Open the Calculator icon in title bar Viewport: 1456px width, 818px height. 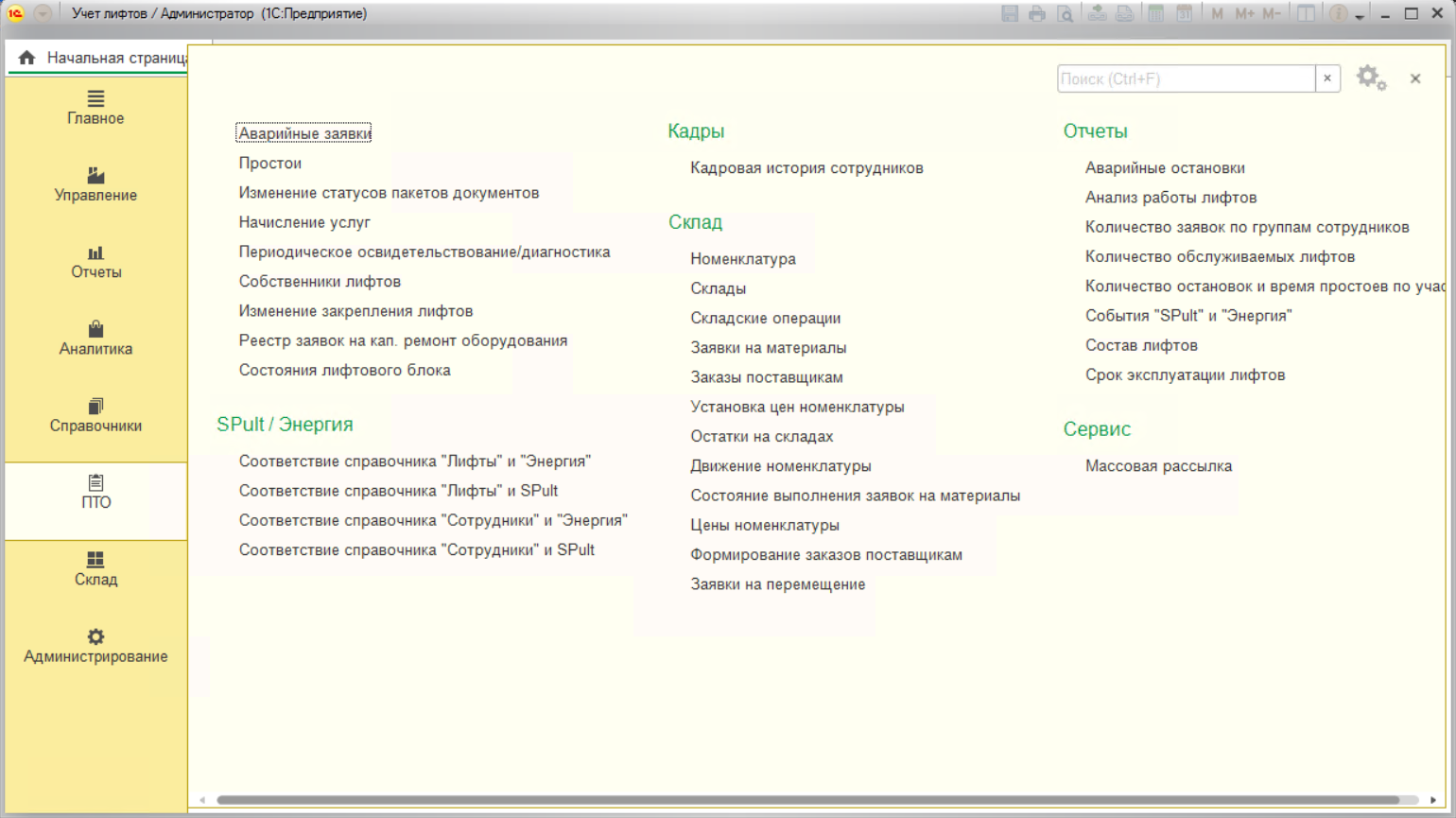(x=1155, y=13)
